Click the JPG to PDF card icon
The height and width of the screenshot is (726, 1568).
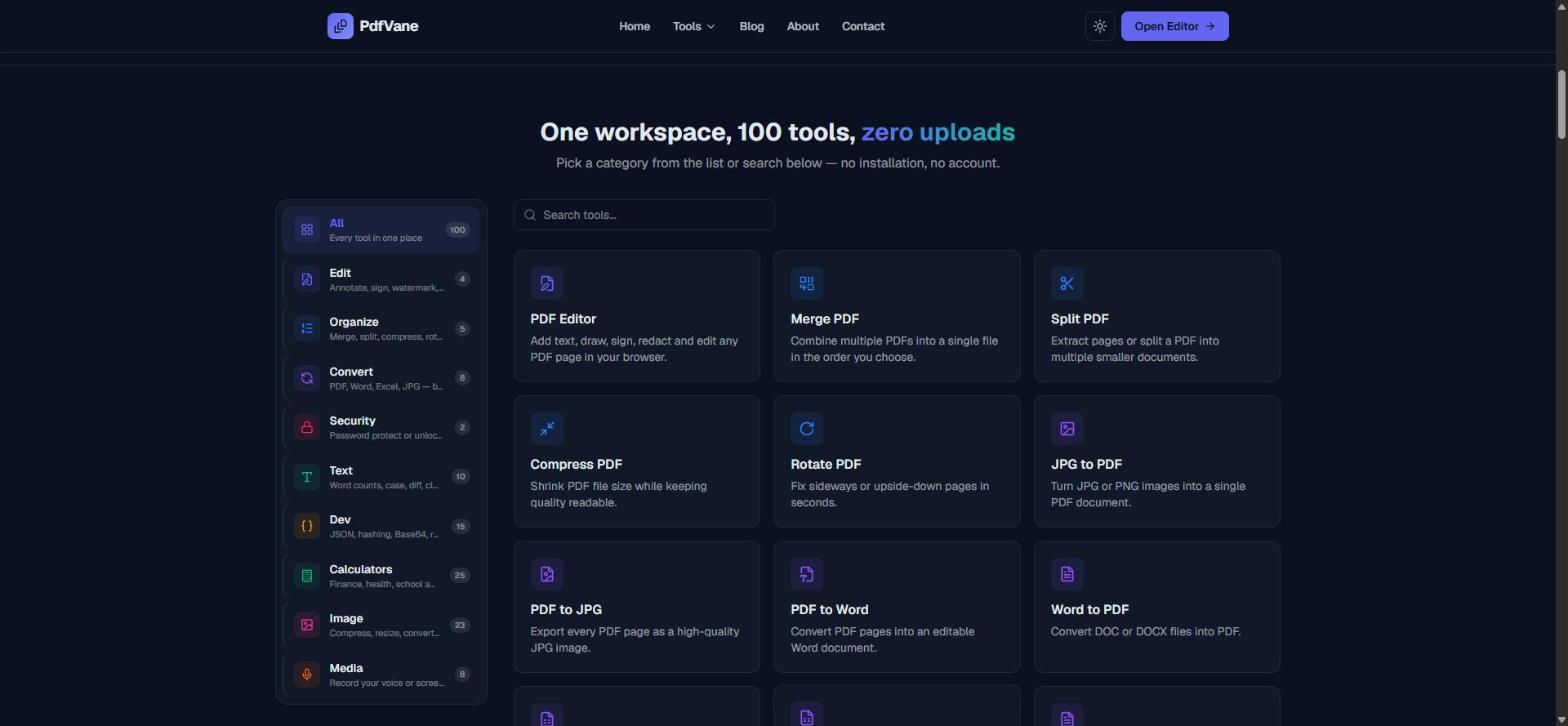click(x=1067, y=428)
